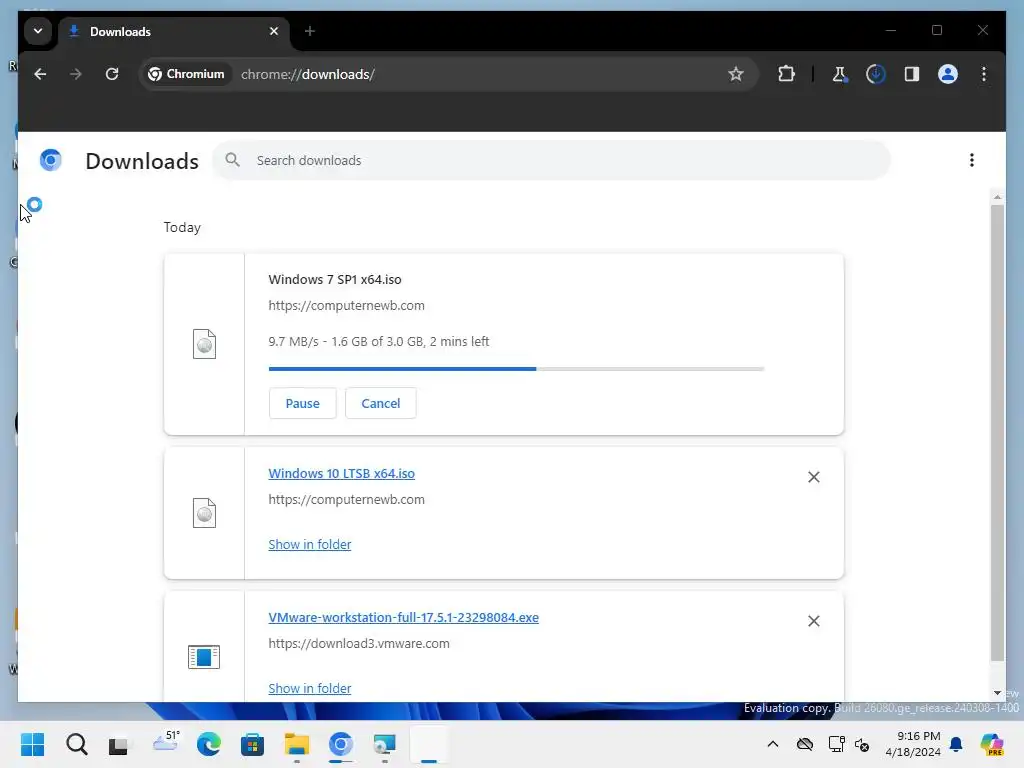Click the scrollbar up arrow
This screenshot has height=768, width=1024.
click(x=997, y=197)
